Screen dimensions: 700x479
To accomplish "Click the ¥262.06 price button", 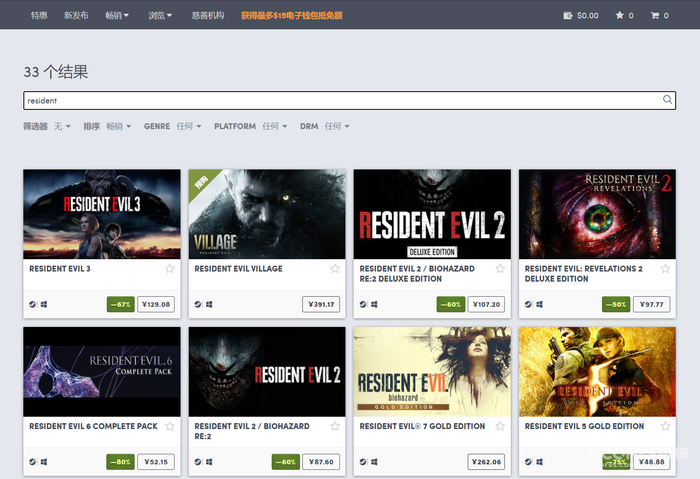I will tap(486, 462).
